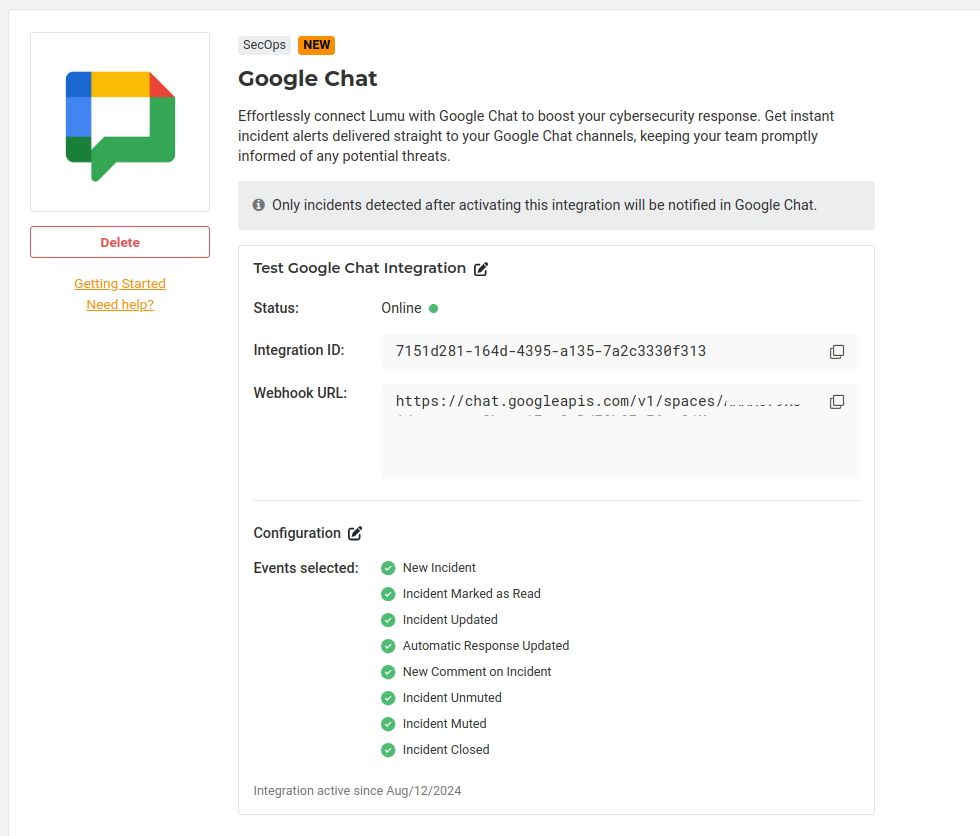Viewport: 980px width, 836px height.
Task: Open the Getting Started link
Action: (120, 284)
